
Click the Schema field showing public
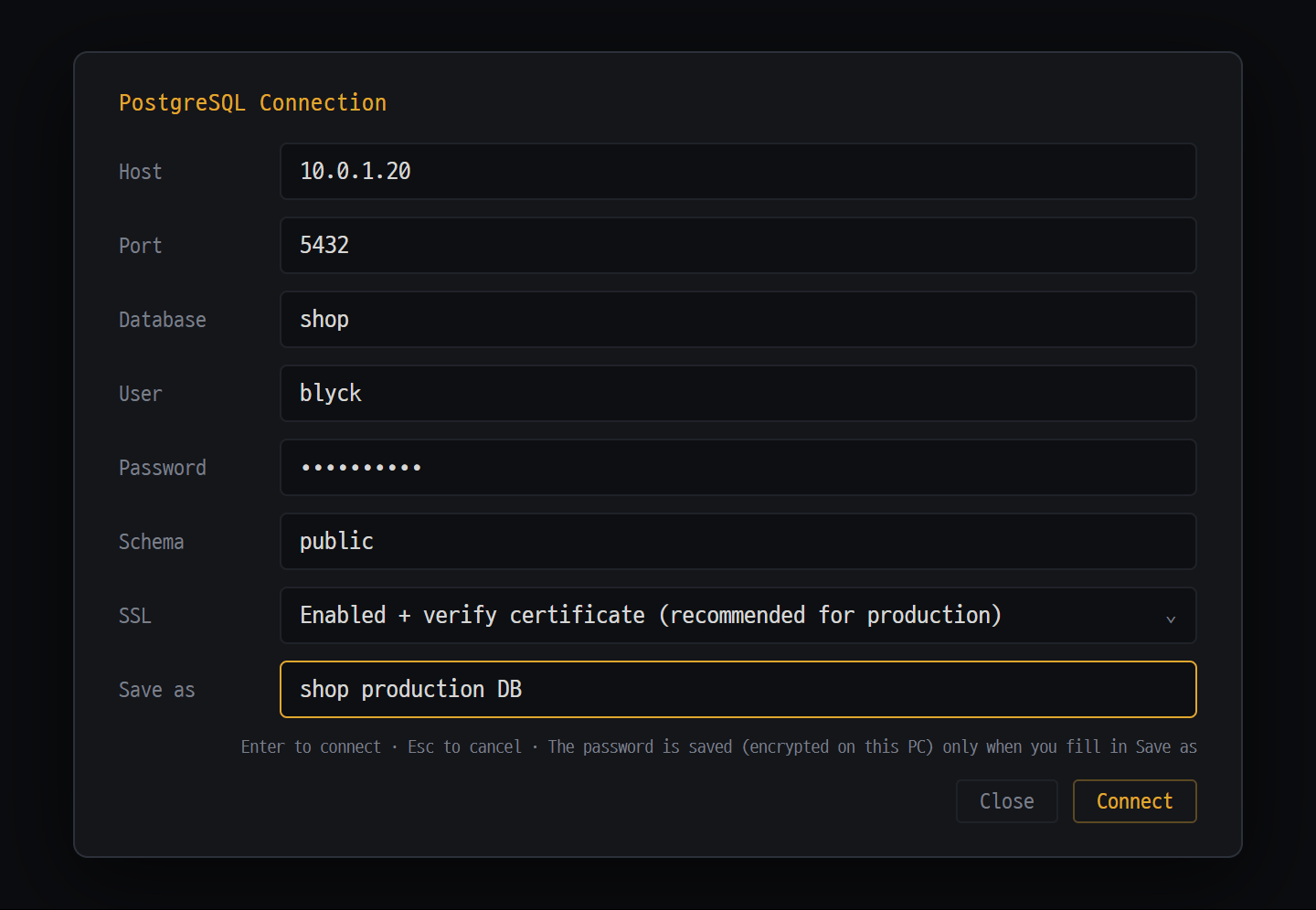738,541
